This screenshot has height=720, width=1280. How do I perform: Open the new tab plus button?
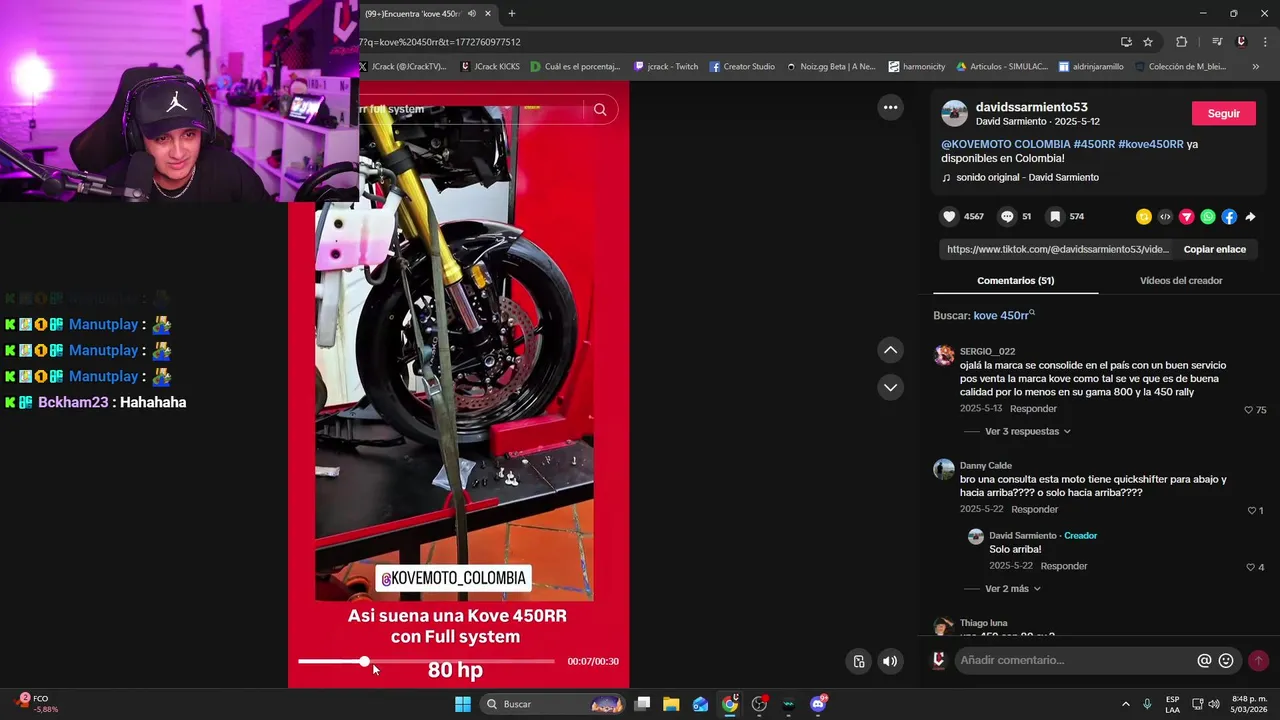(512, 13)
